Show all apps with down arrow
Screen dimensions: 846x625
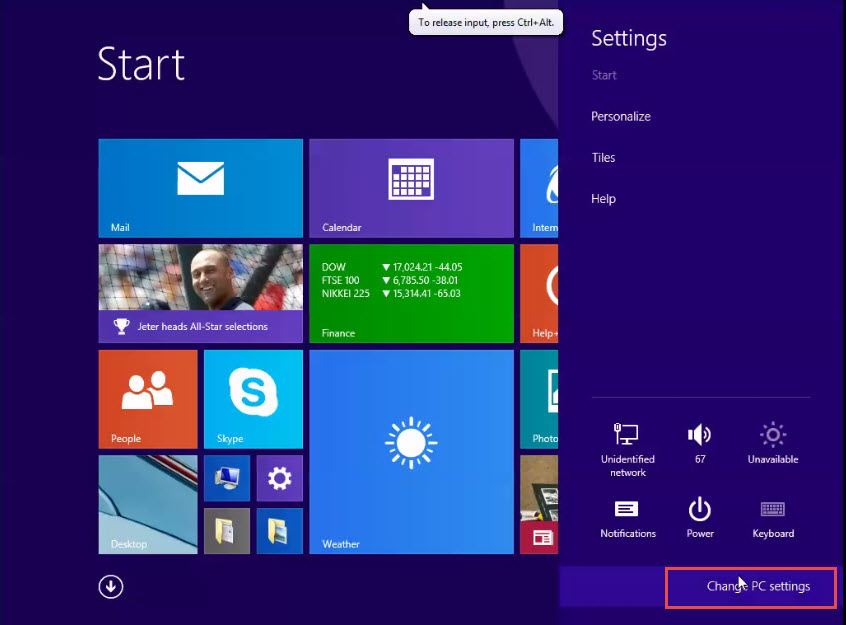point(111,587)
